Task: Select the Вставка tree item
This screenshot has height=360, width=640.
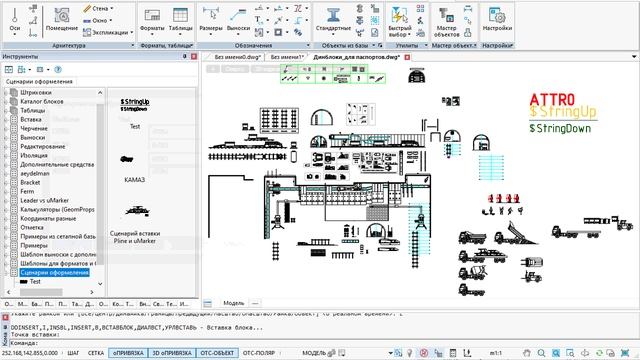Action: pyautogui.click(x=31, y=120)
